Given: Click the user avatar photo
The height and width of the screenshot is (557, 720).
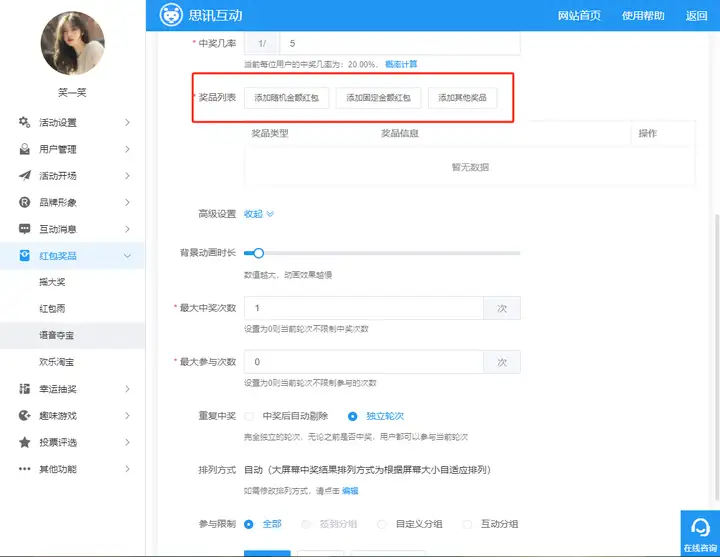Looking at the screenshot, I should (73, 43).
